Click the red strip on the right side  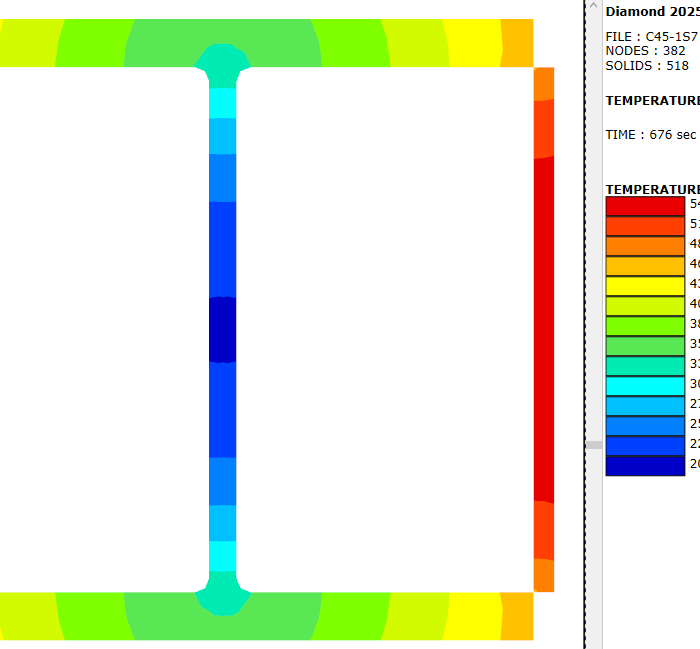pyautogui.click(x=543, y=330)
